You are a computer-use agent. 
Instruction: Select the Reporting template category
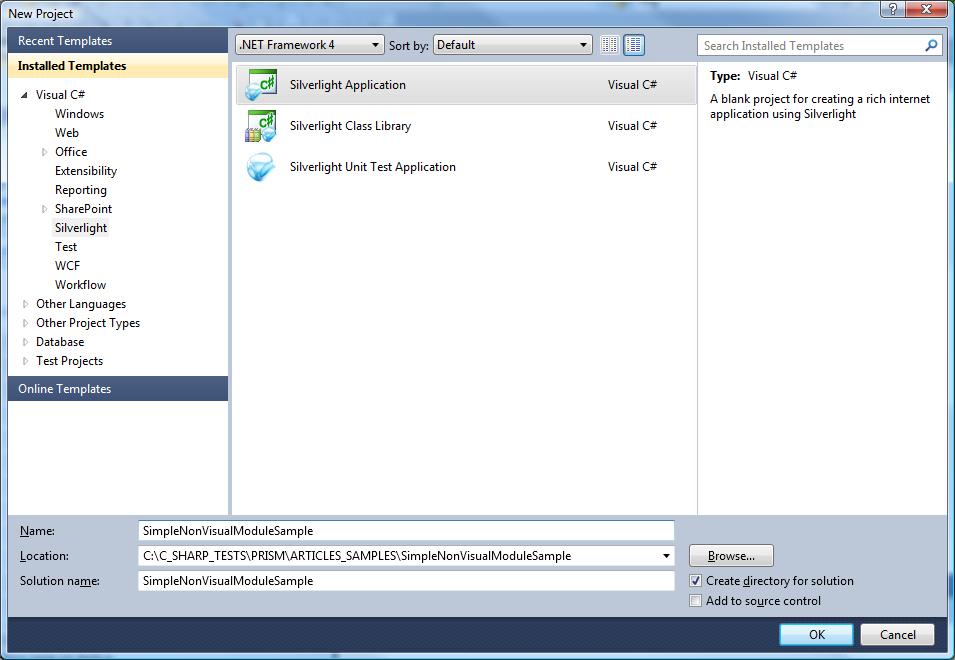[x=80, y=190]
